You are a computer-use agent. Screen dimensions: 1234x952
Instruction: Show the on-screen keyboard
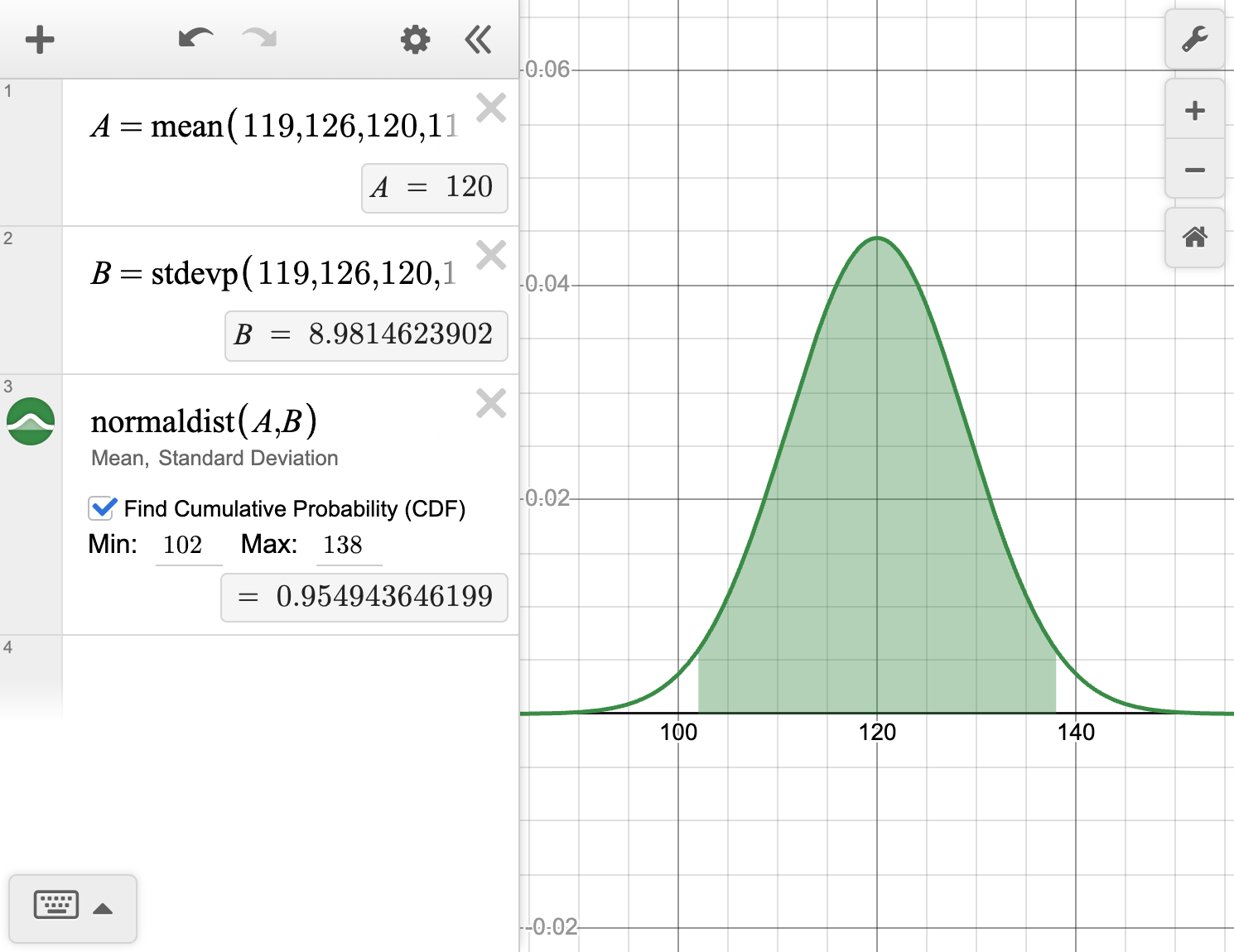point(56,906)
